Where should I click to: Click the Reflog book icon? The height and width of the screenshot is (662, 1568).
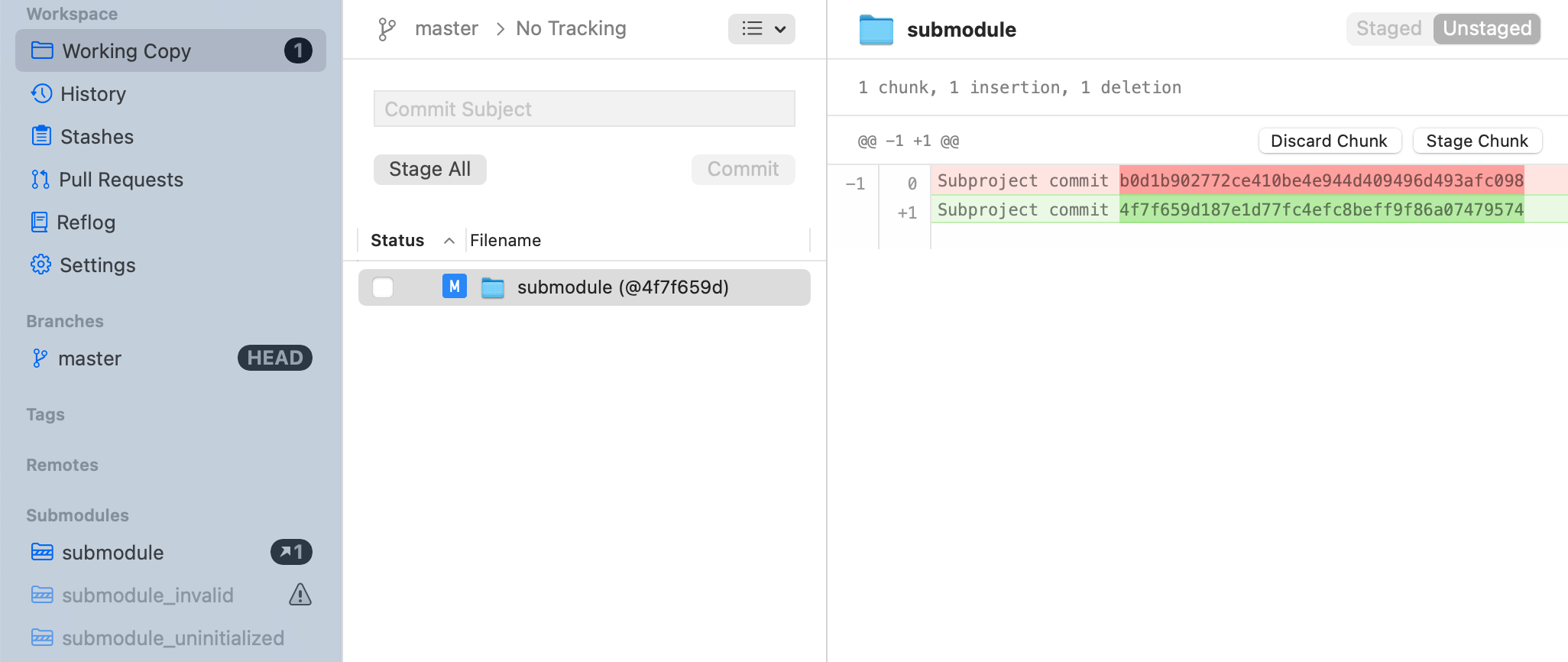tap(39, 222)
